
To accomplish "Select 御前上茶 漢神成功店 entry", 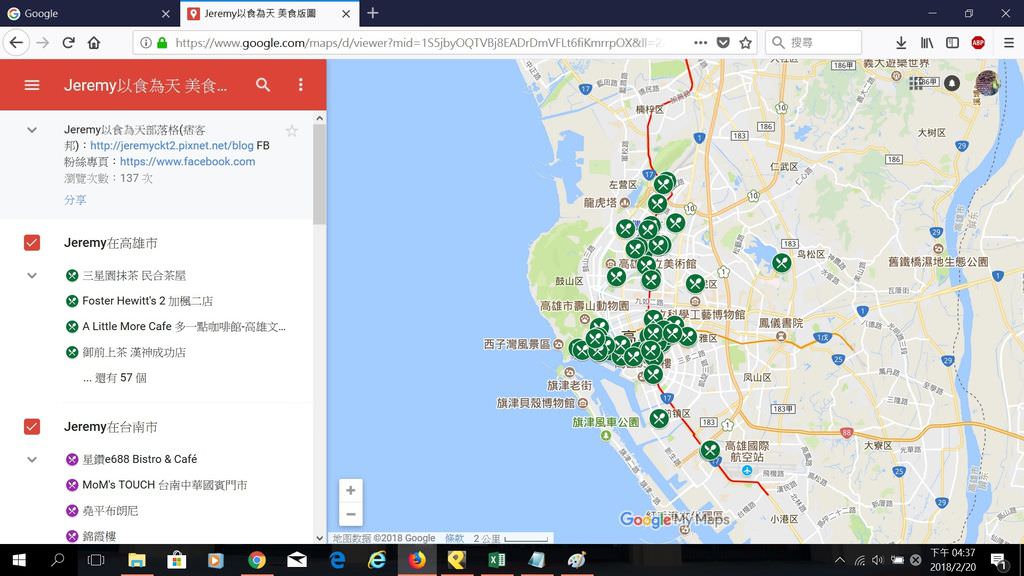I will [x=134, y=352].
